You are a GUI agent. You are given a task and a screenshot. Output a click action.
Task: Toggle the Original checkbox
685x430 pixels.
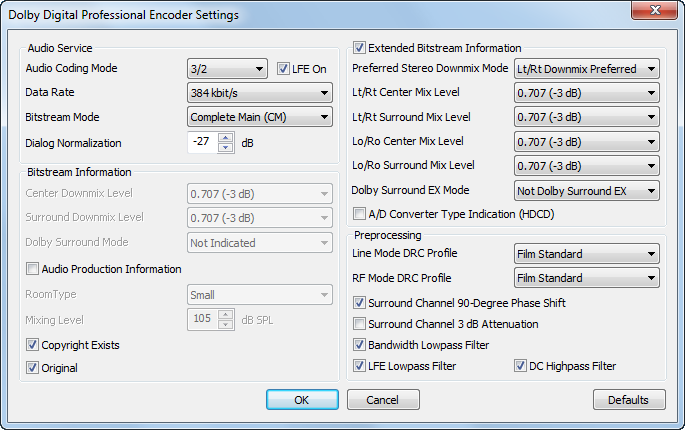pos(32,368)
